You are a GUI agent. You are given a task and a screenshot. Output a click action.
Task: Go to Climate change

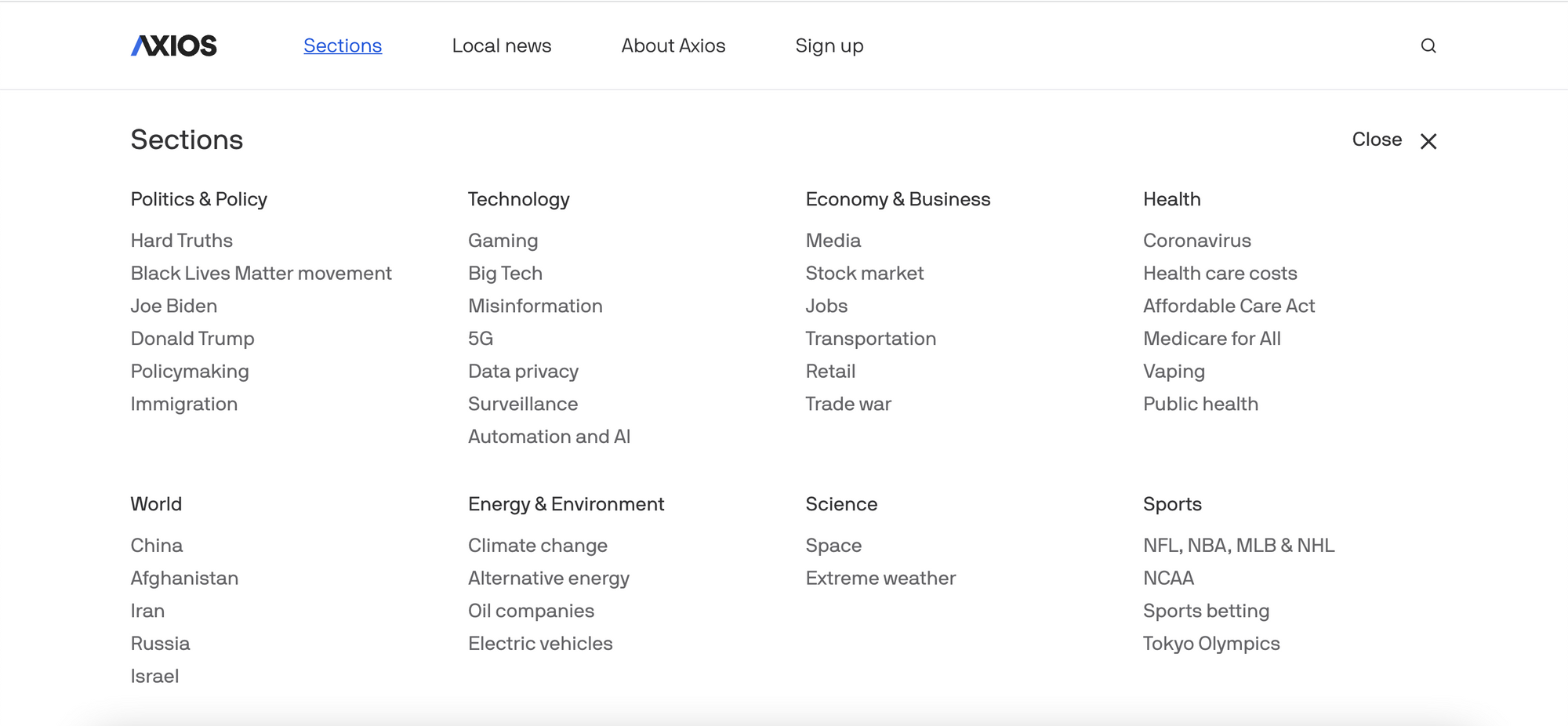pyautogui.click(x=538, y=546)
